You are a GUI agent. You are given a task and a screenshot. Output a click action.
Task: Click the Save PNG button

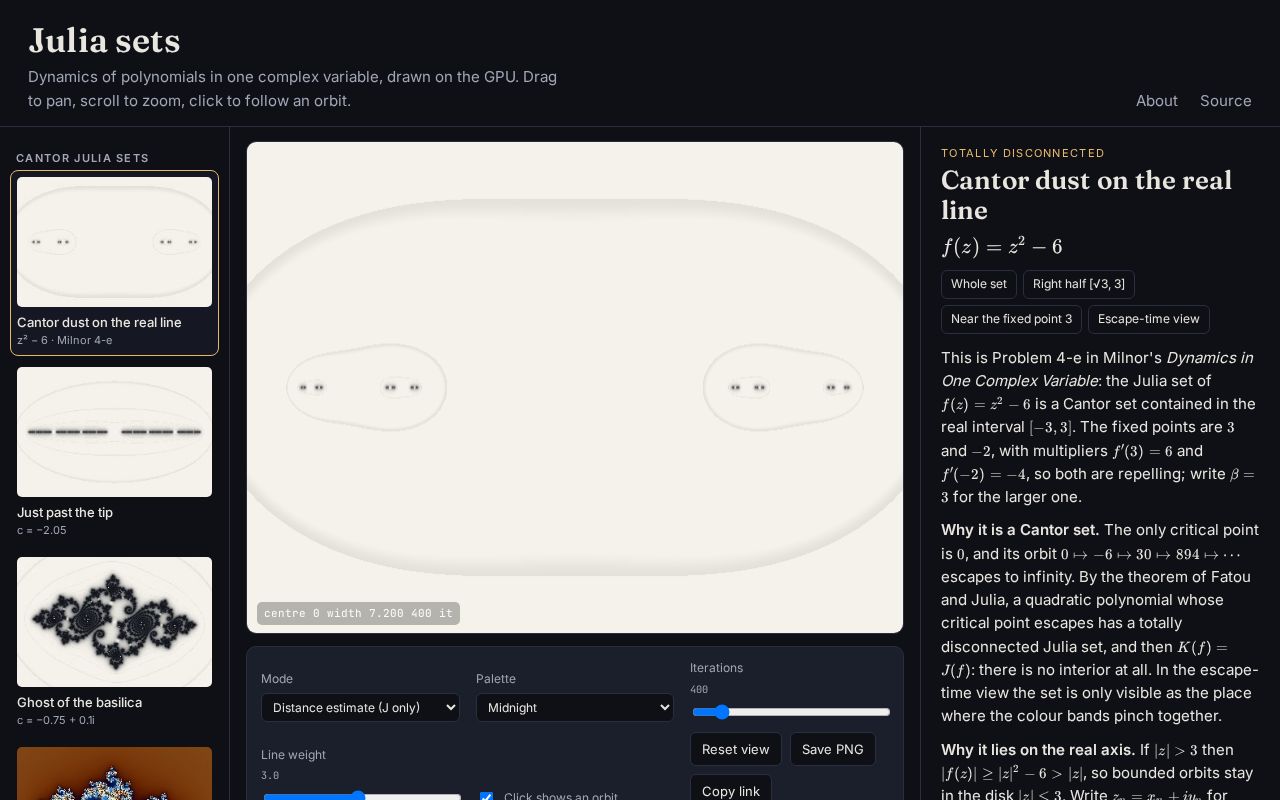point(833,749)
